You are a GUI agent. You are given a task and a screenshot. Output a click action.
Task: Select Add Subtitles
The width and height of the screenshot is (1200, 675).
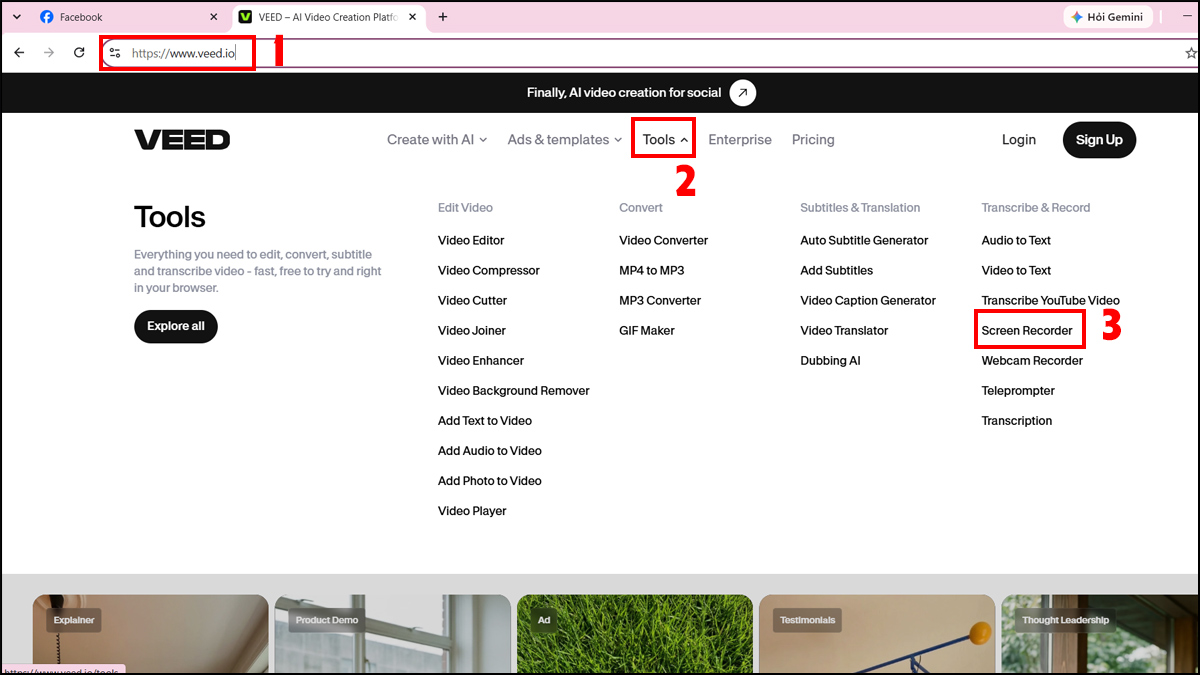tap(836, 270)
